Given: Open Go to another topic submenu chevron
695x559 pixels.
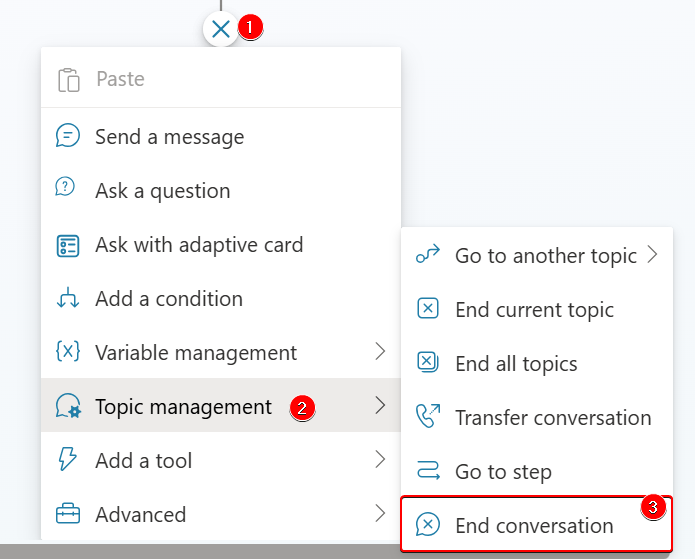Looking at the screenshot, I should [653, 255].
